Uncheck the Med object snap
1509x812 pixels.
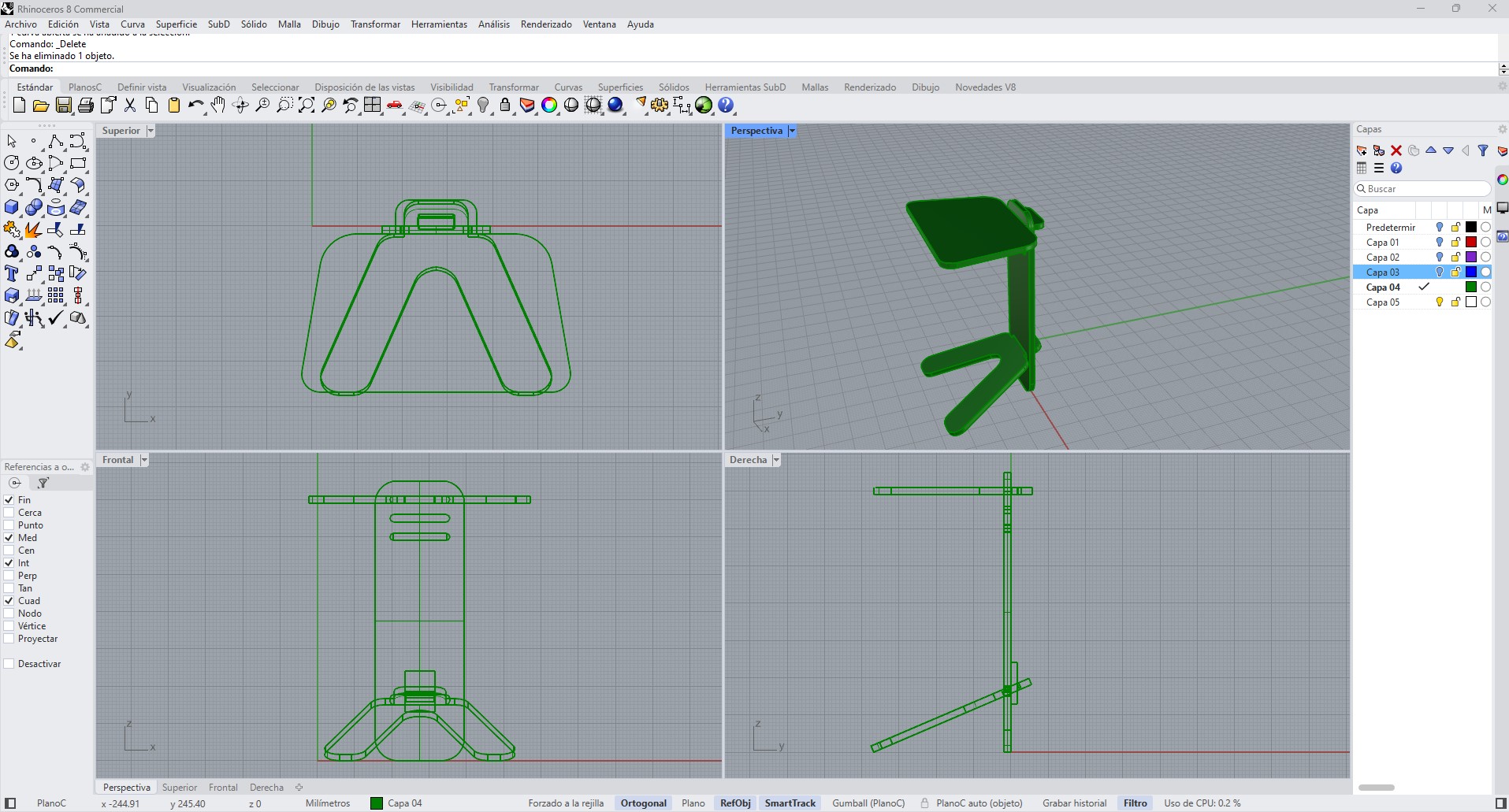click(9, 538)
